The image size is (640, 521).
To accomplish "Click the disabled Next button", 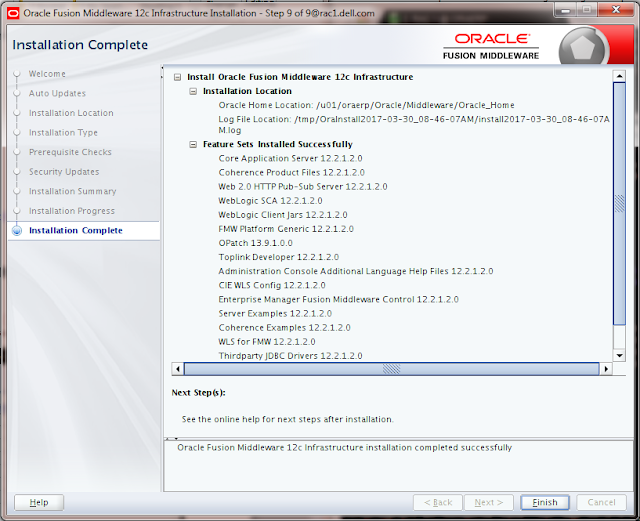I will [x=489, y=502].
